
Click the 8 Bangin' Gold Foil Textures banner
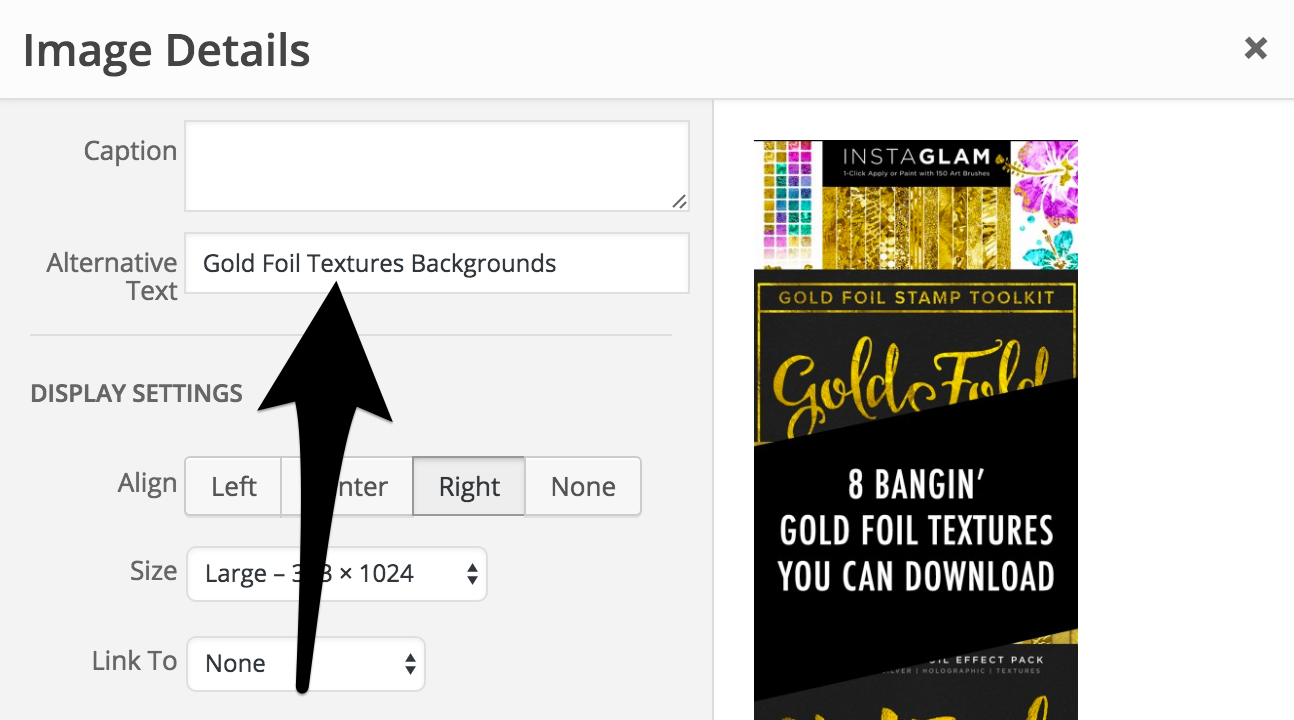click(916, 530)
